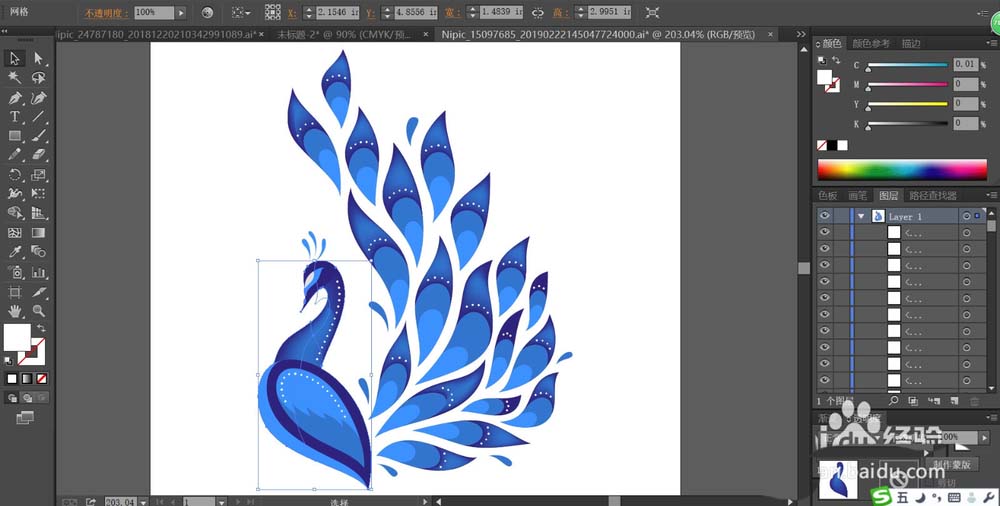This screenshot has height=506, width=1000.
Task: Set paint mode to Gradient in toolbox
Action: point(27,378)
